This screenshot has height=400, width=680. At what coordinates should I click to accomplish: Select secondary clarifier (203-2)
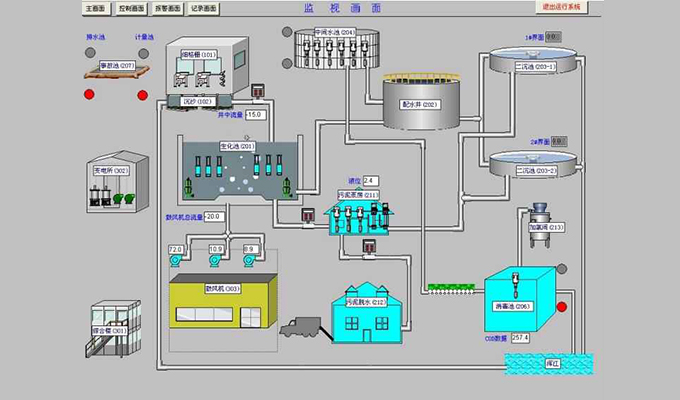[534, 164]
